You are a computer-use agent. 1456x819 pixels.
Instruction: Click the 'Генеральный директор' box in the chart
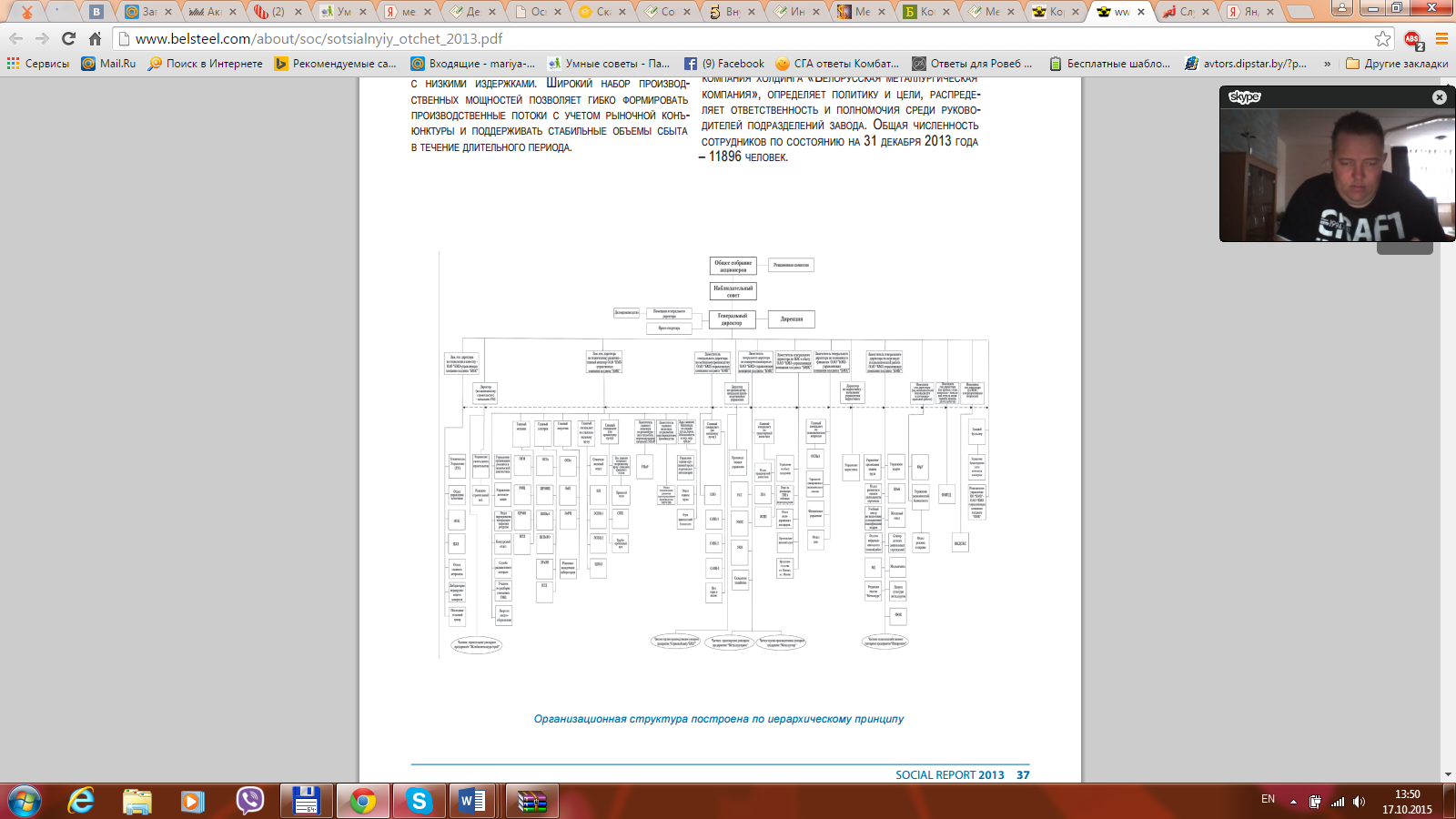[733, 319]
